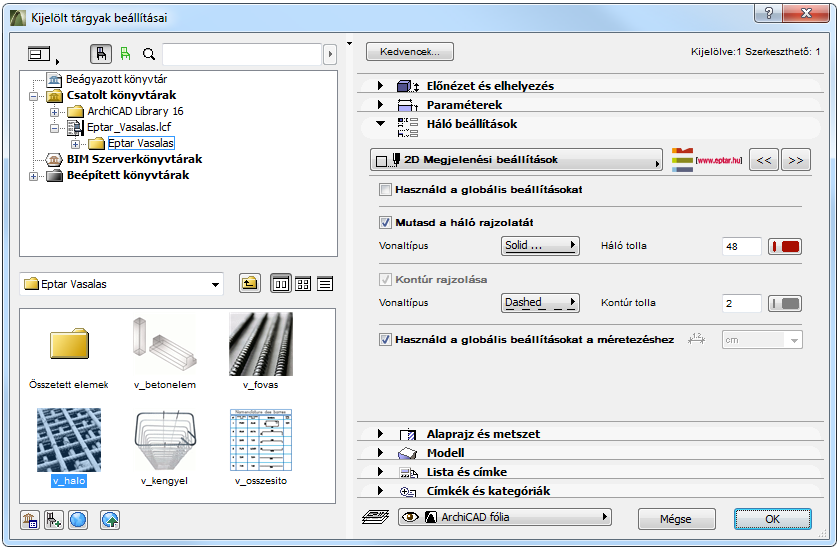Collapse Csatolt könyvtárak tree node
Viewport: 840px width, 551px height.
coord(33,96)
